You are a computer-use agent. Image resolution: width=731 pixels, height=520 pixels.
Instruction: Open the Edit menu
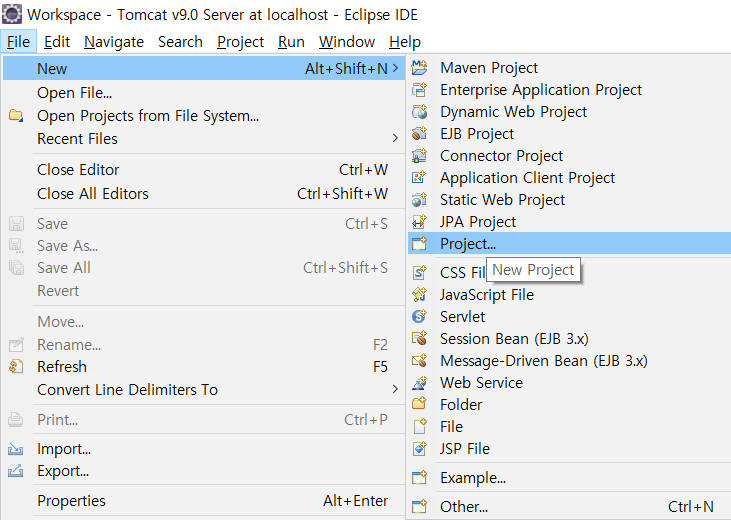(x=57, y=42)
